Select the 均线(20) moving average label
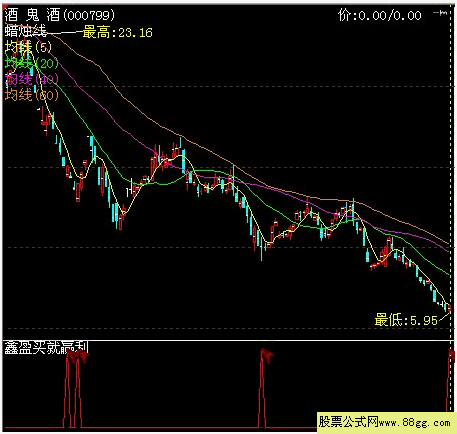The height and width of the screenshot is (434, 457). tap(31, 63)
